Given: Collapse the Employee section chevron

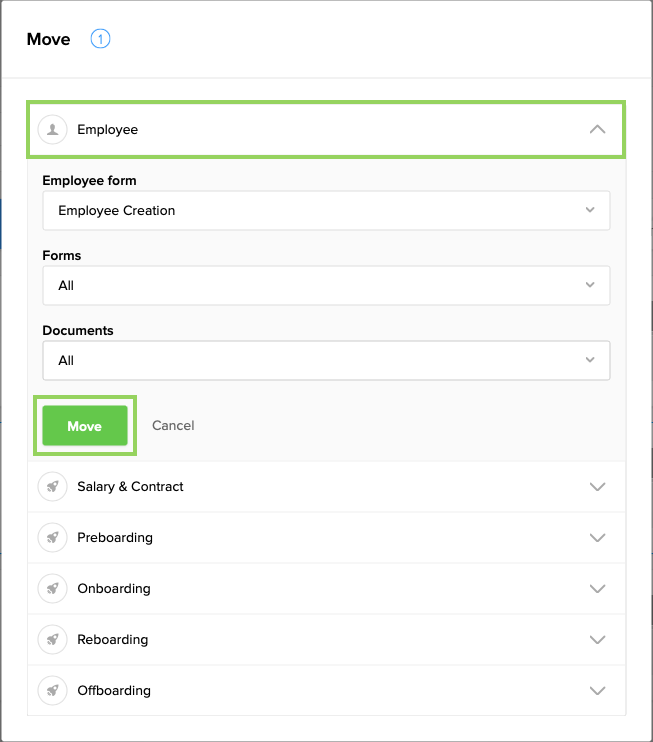Looking at the screenshot, I should point(597,129).
